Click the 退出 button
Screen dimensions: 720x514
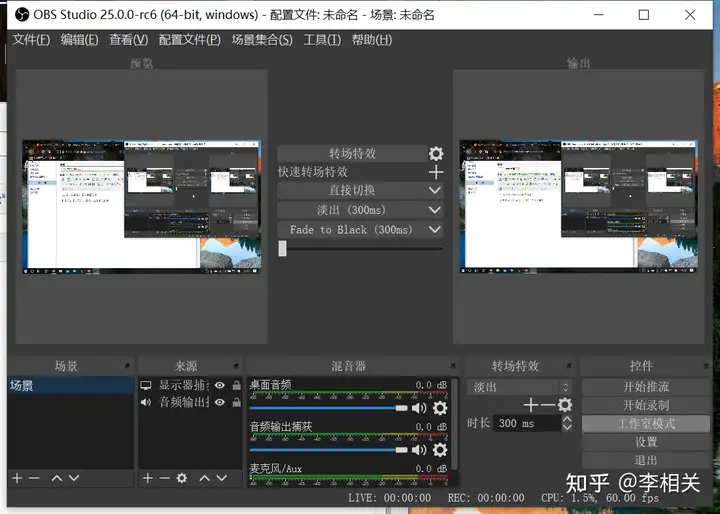click(x=646, y=460)
